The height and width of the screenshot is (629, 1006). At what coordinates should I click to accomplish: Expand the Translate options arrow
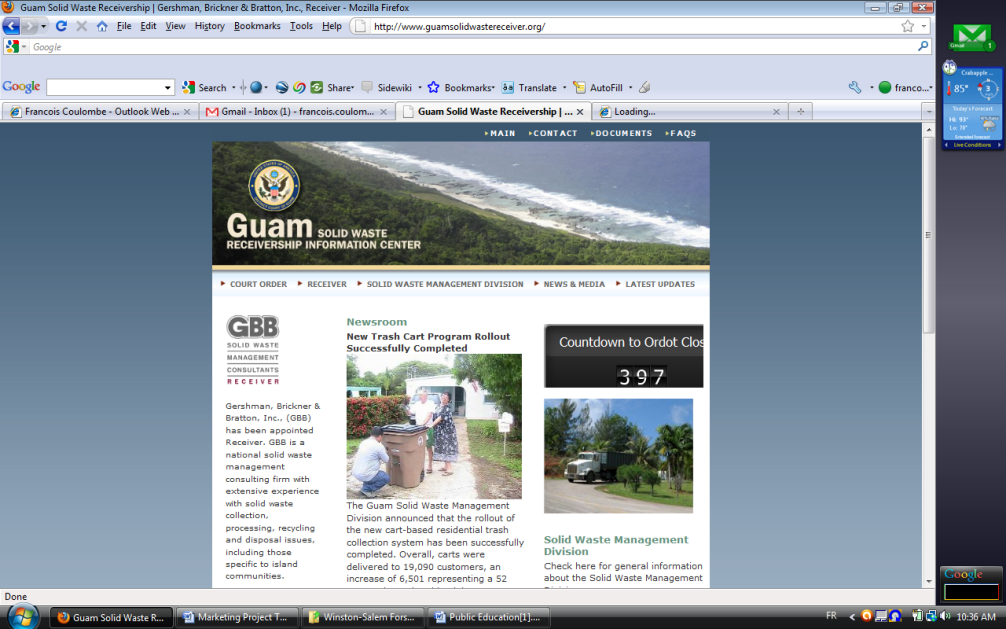(x=565, y=87)
